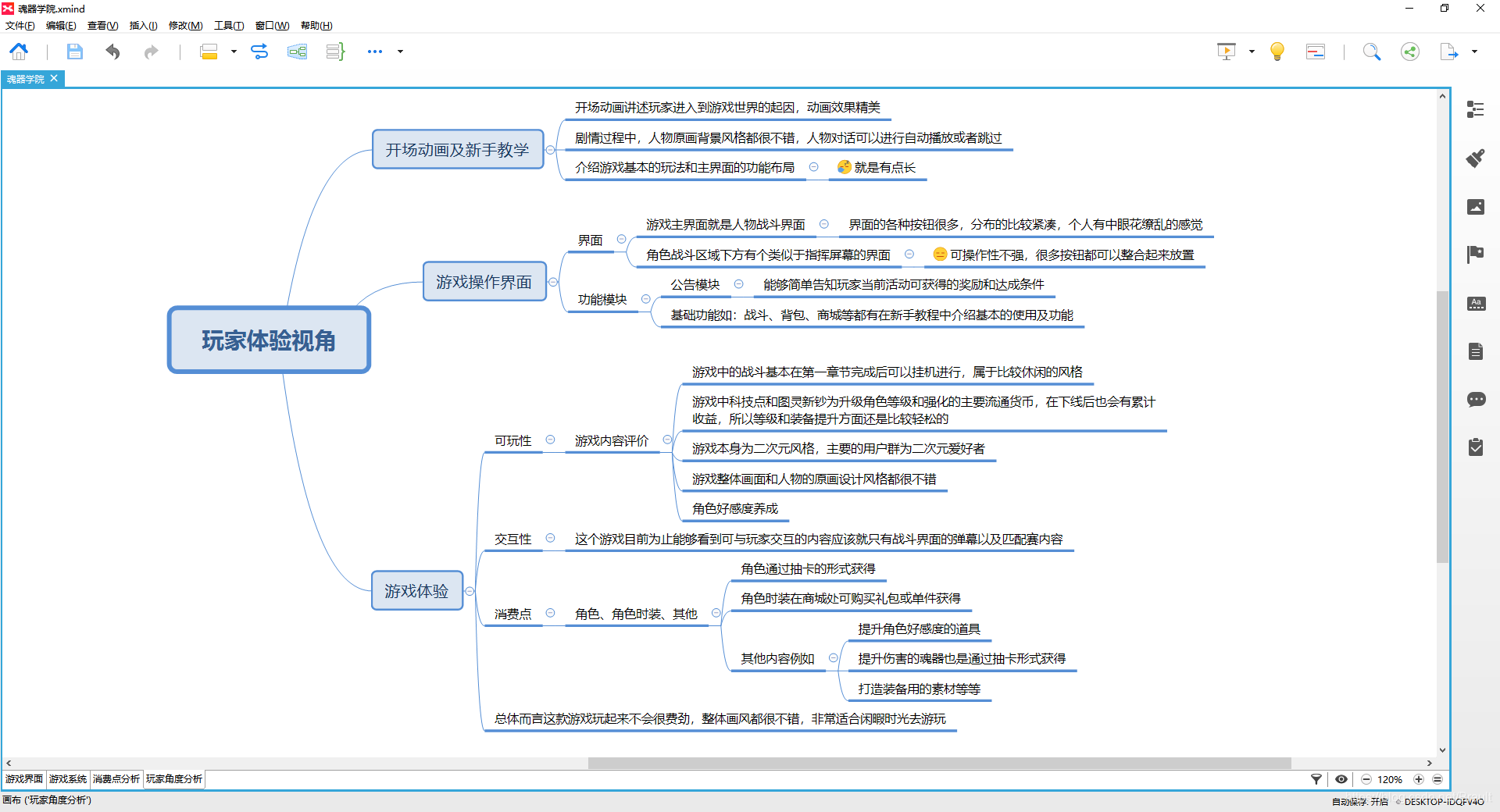The image size is (1500, 812).
Task: Undo the last action
Action: coord(113,52)
